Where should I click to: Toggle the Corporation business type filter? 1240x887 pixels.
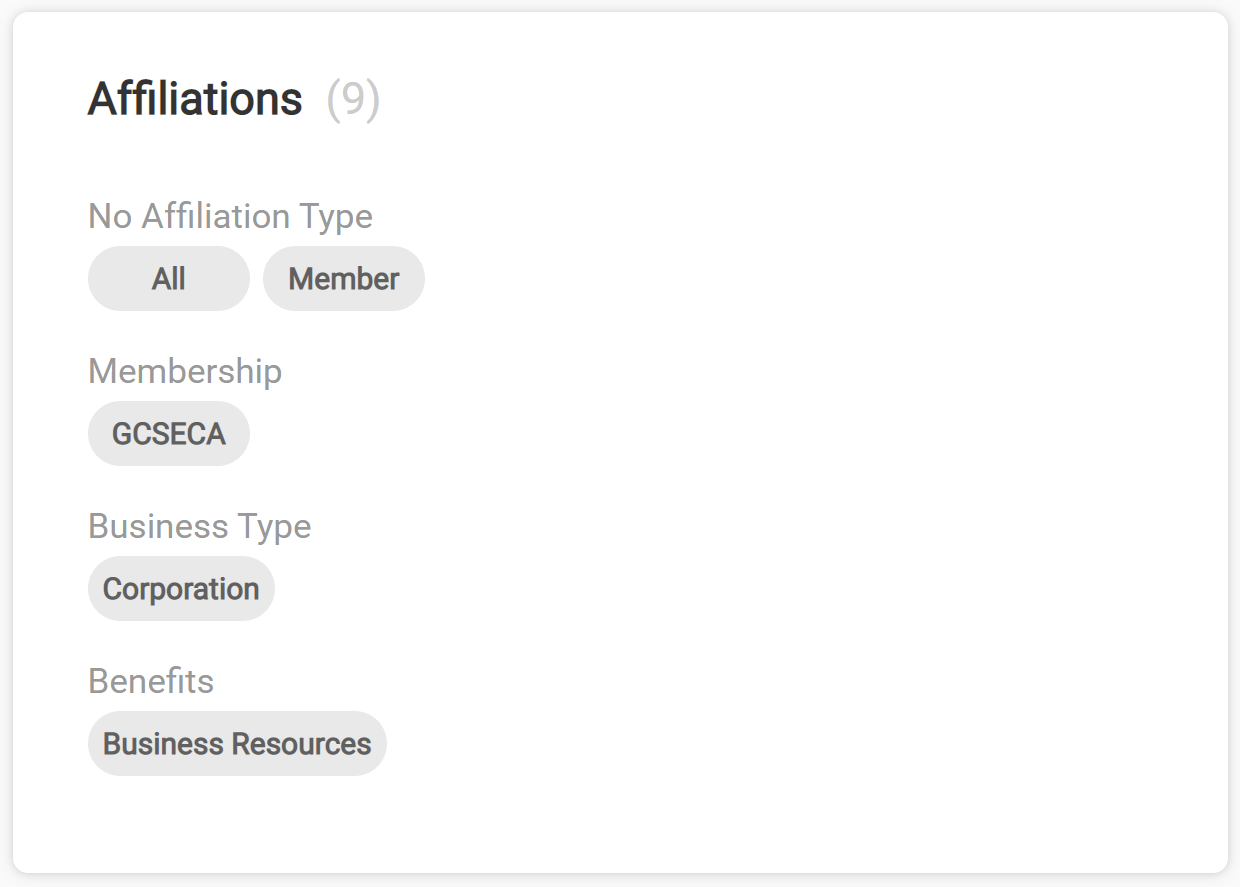(x=181, y=588)
